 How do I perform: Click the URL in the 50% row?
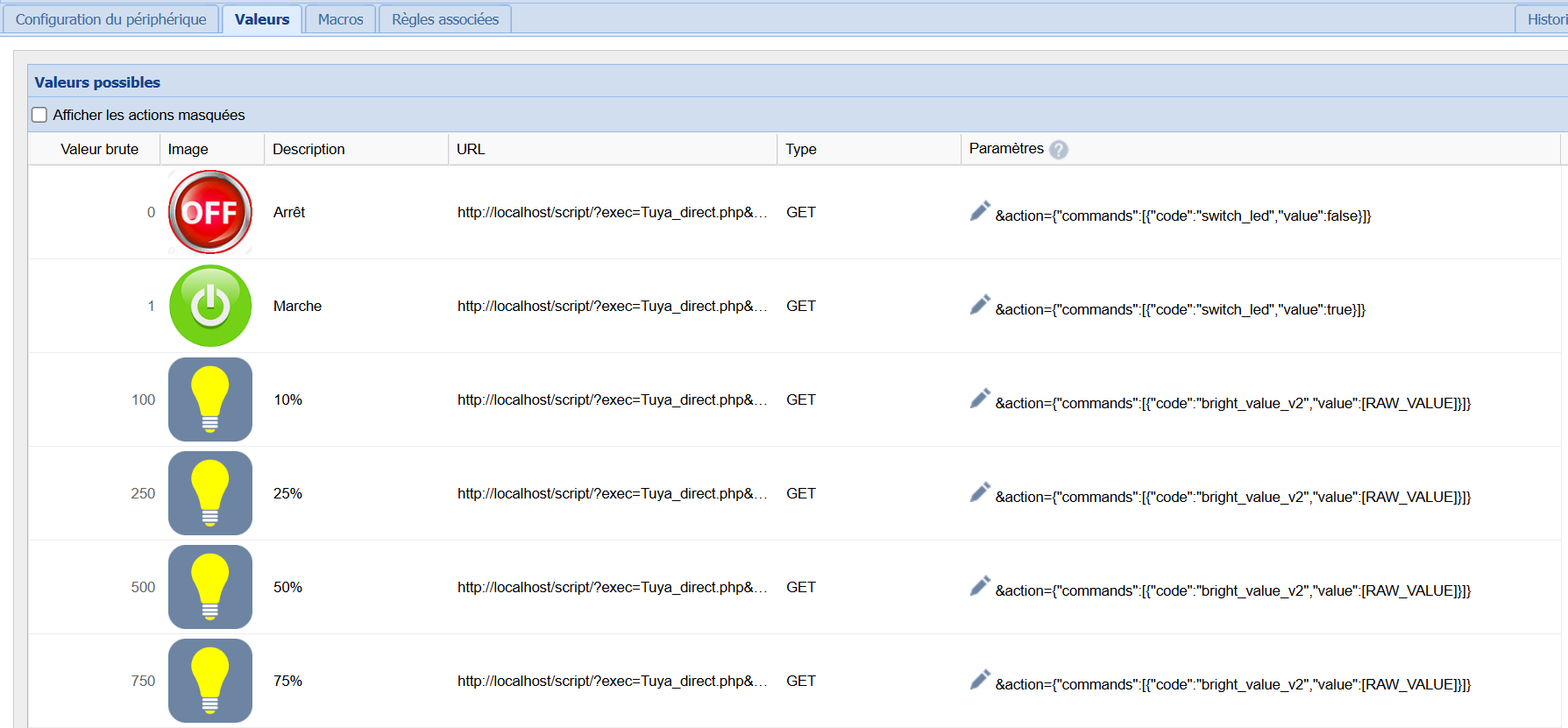pos(612,587)
